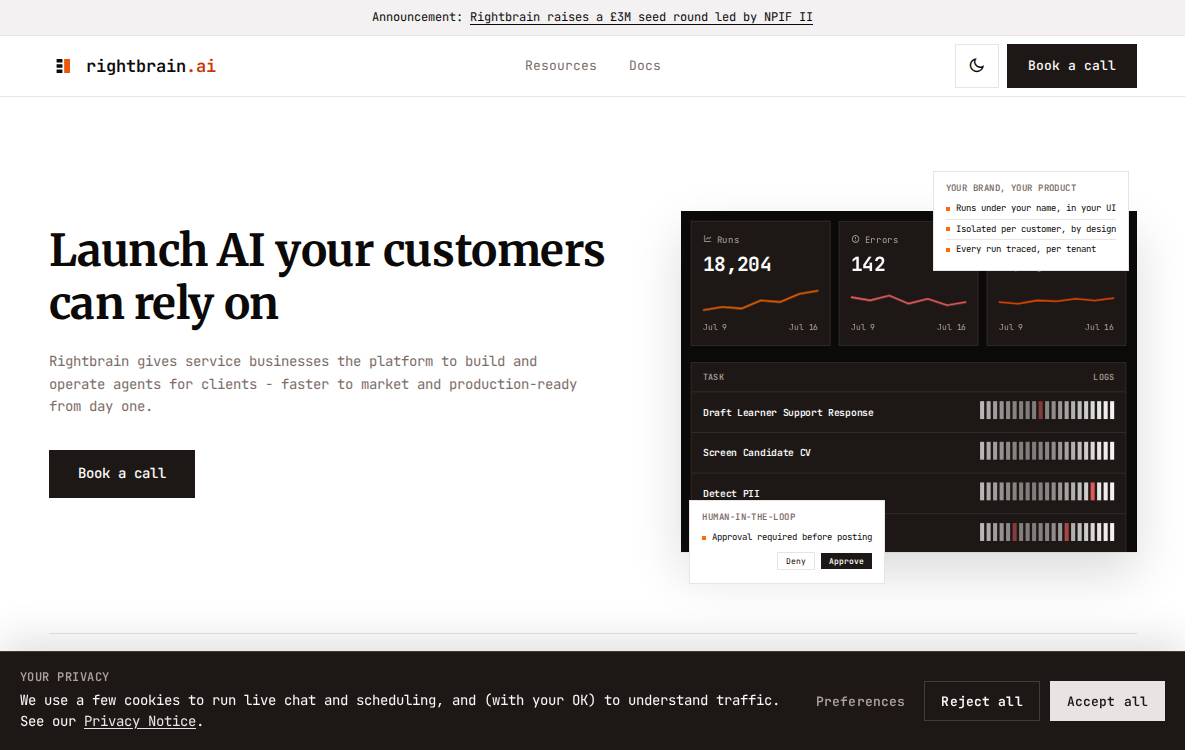
Task: Reject all cookies
Action: click(x=982, y=702)
